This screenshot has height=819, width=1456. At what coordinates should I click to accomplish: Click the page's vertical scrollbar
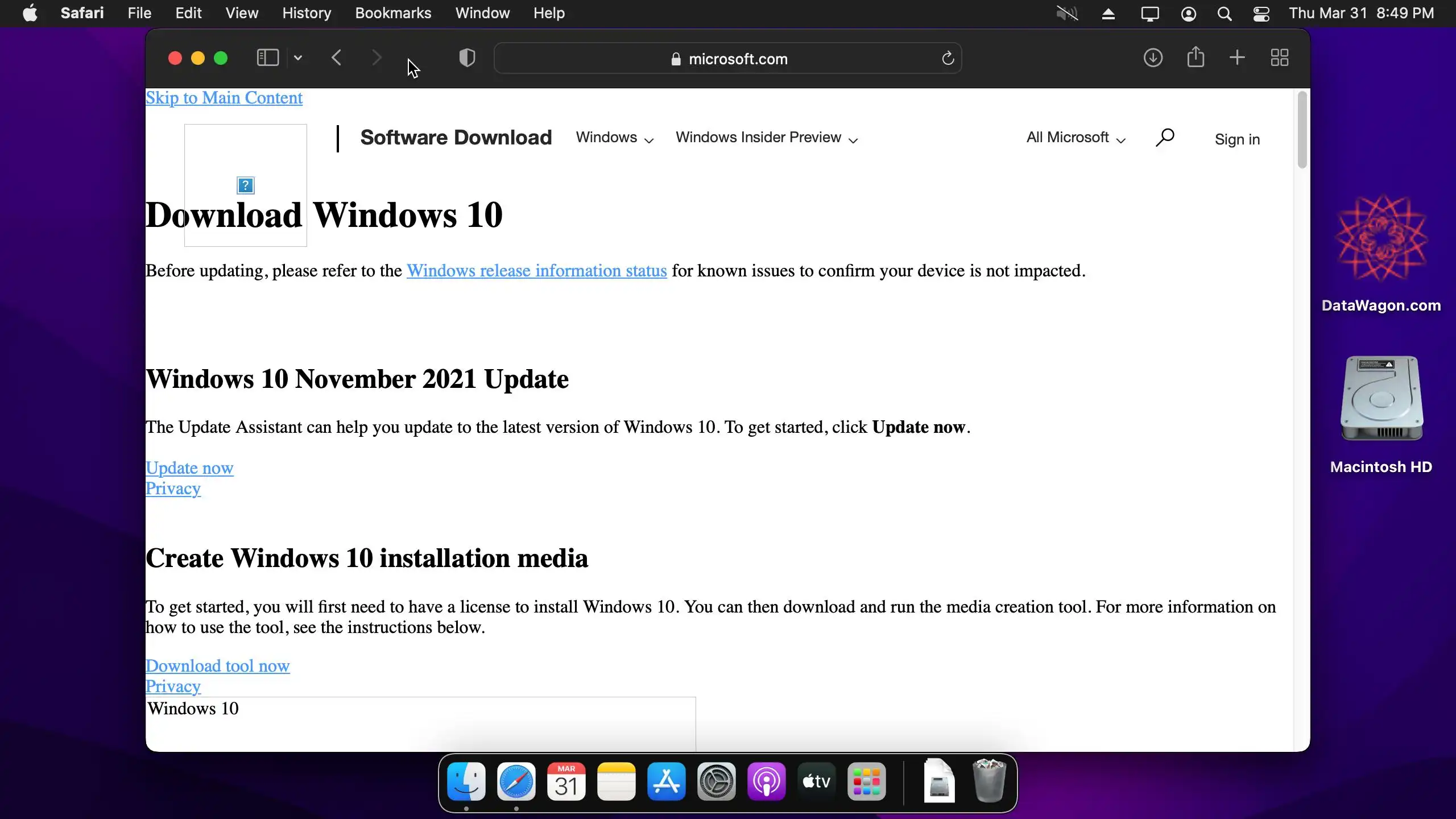click(1302, 131)
